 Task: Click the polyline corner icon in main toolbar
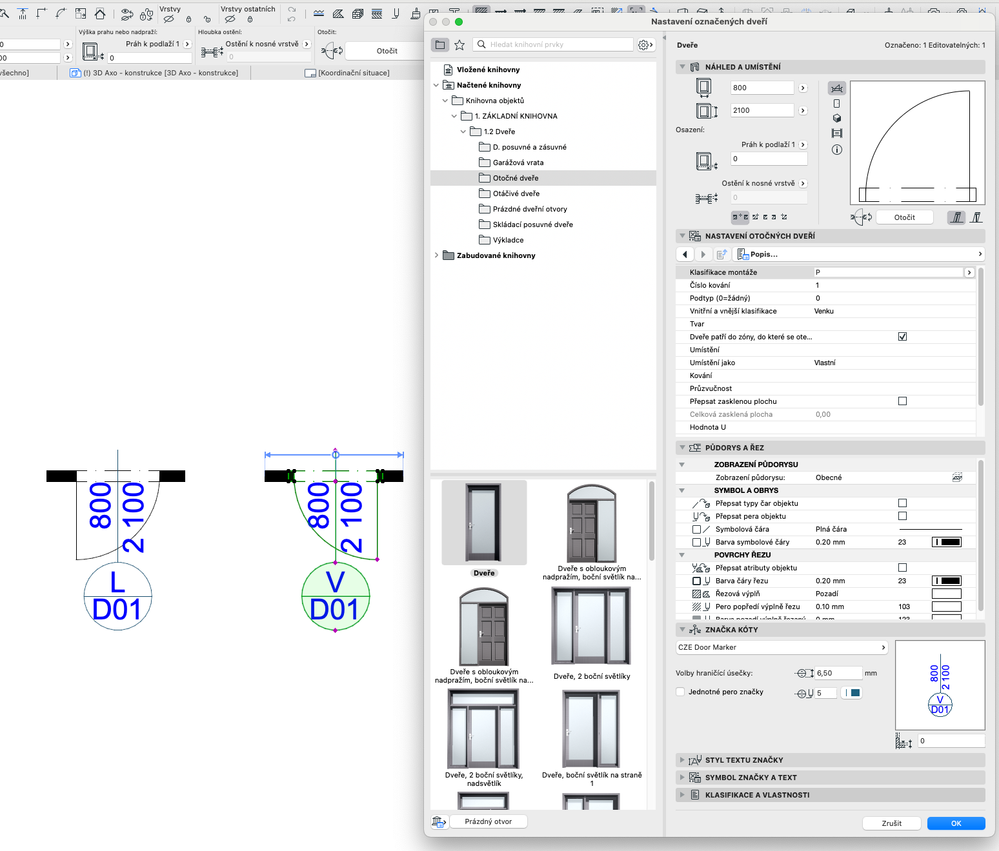[x=42, y=13]
